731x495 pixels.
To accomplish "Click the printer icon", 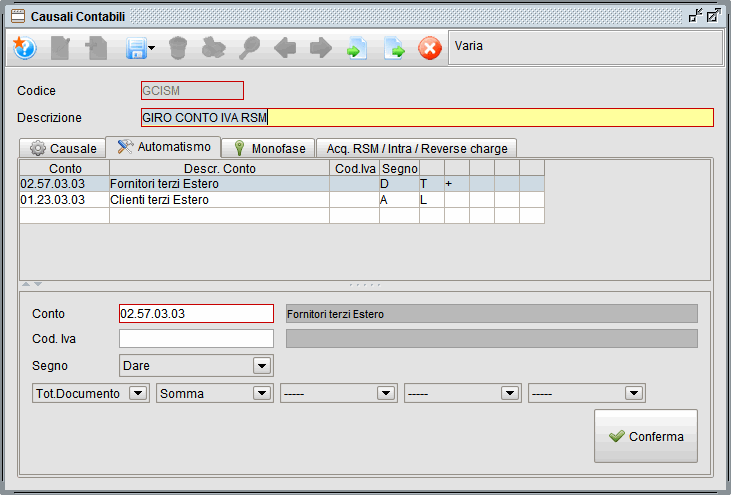I will pos(214,48).
